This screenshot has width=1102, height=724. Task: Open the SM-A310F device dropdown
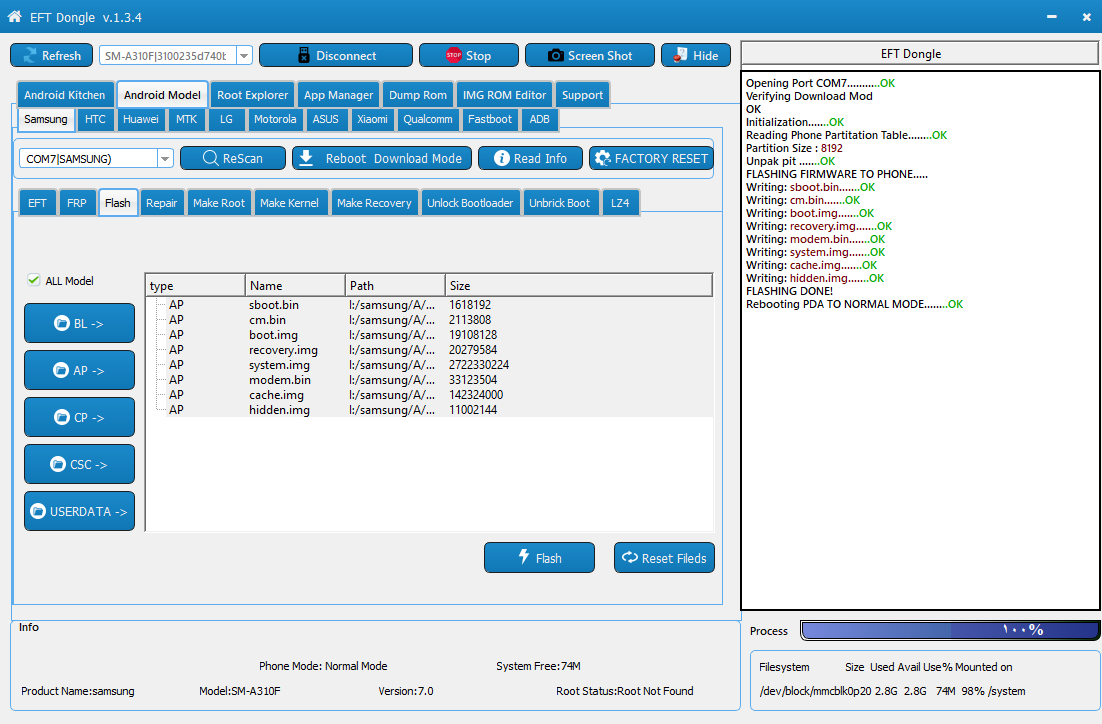pyautogui.click(x=244, y=56)
